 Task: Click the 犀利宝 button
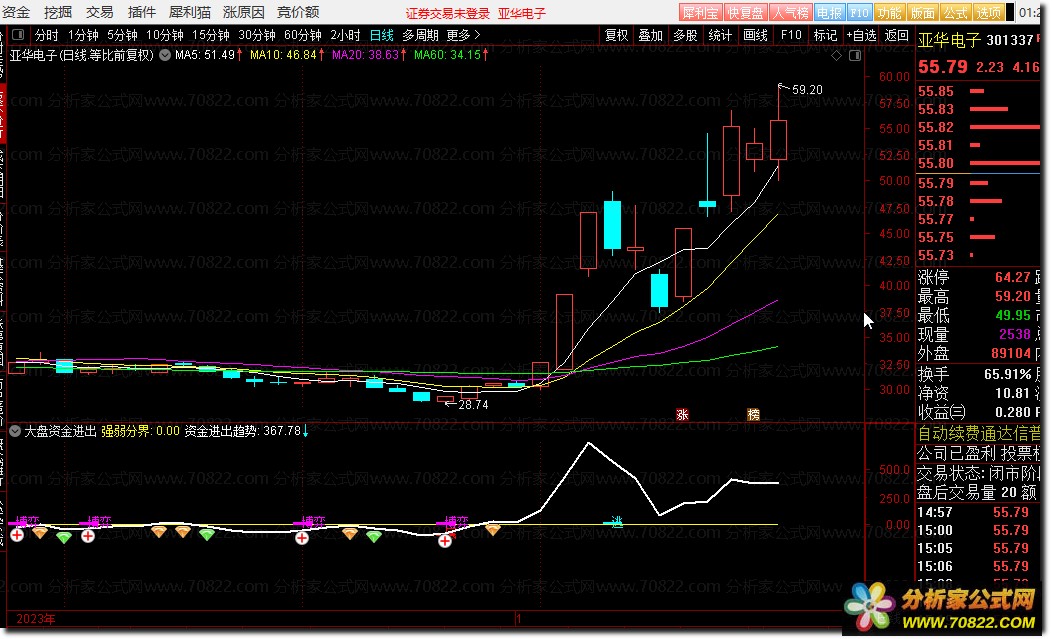coord(700,13)
